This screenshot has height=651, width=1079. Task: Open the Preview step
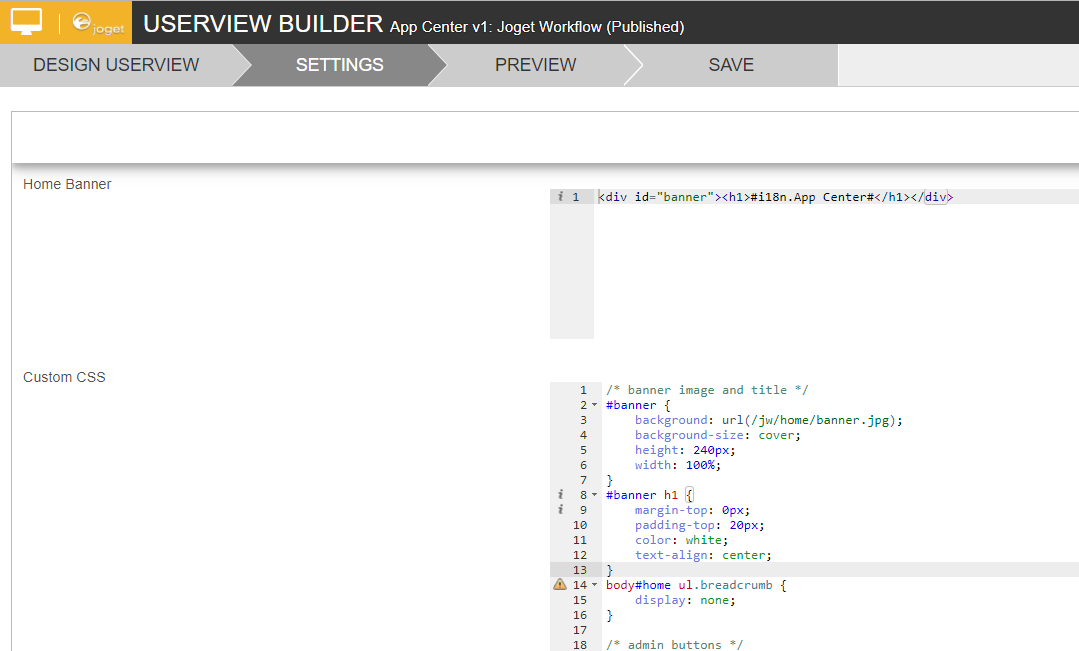[x=535, y=65]
